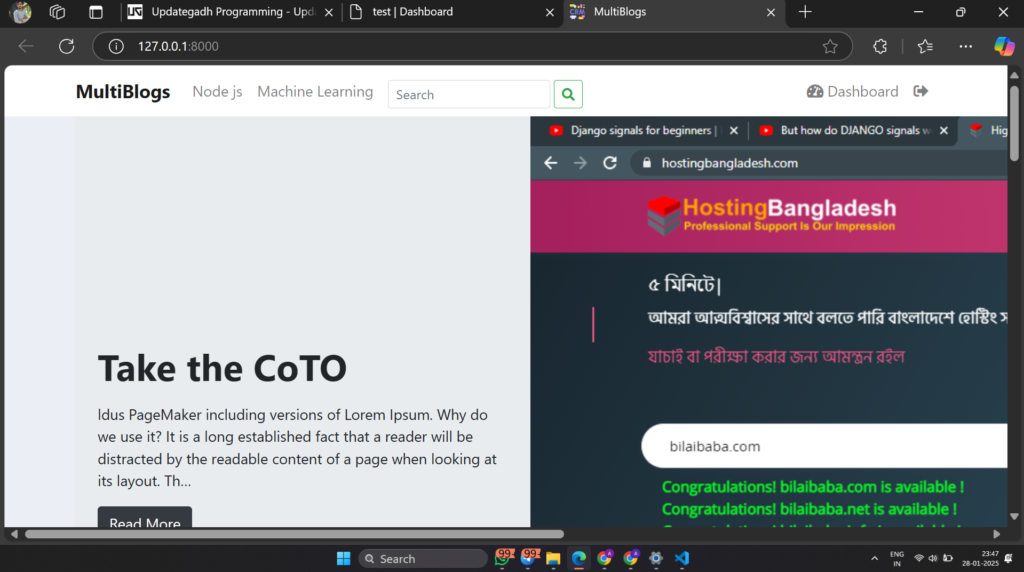Open the ENG IN language indicator
The height and width of the screenshot is (572, 1024).
point(897,558)
